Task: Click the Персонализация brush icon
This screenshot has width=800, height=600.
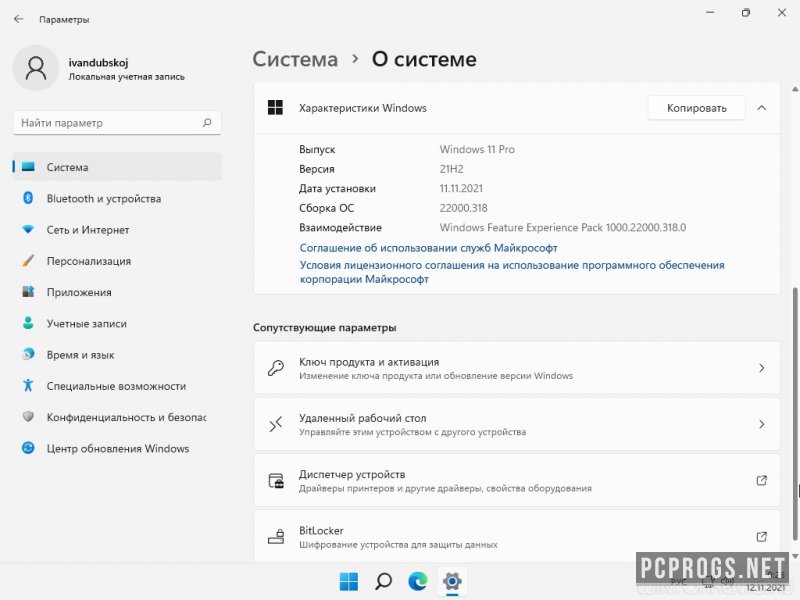Action: pos(29,260)
